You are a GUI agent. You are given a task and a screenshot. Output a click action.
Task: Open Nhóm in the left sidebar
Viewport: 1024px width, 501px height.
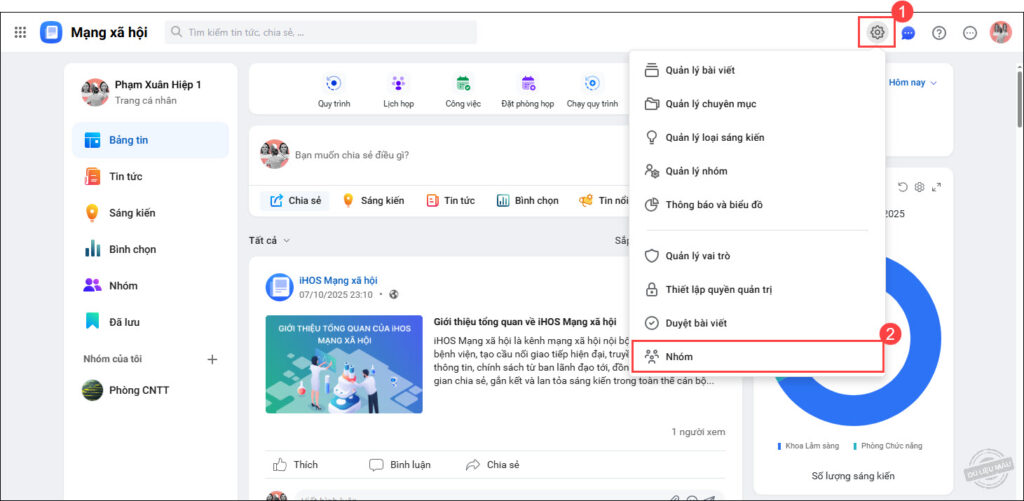click(150, 285)
